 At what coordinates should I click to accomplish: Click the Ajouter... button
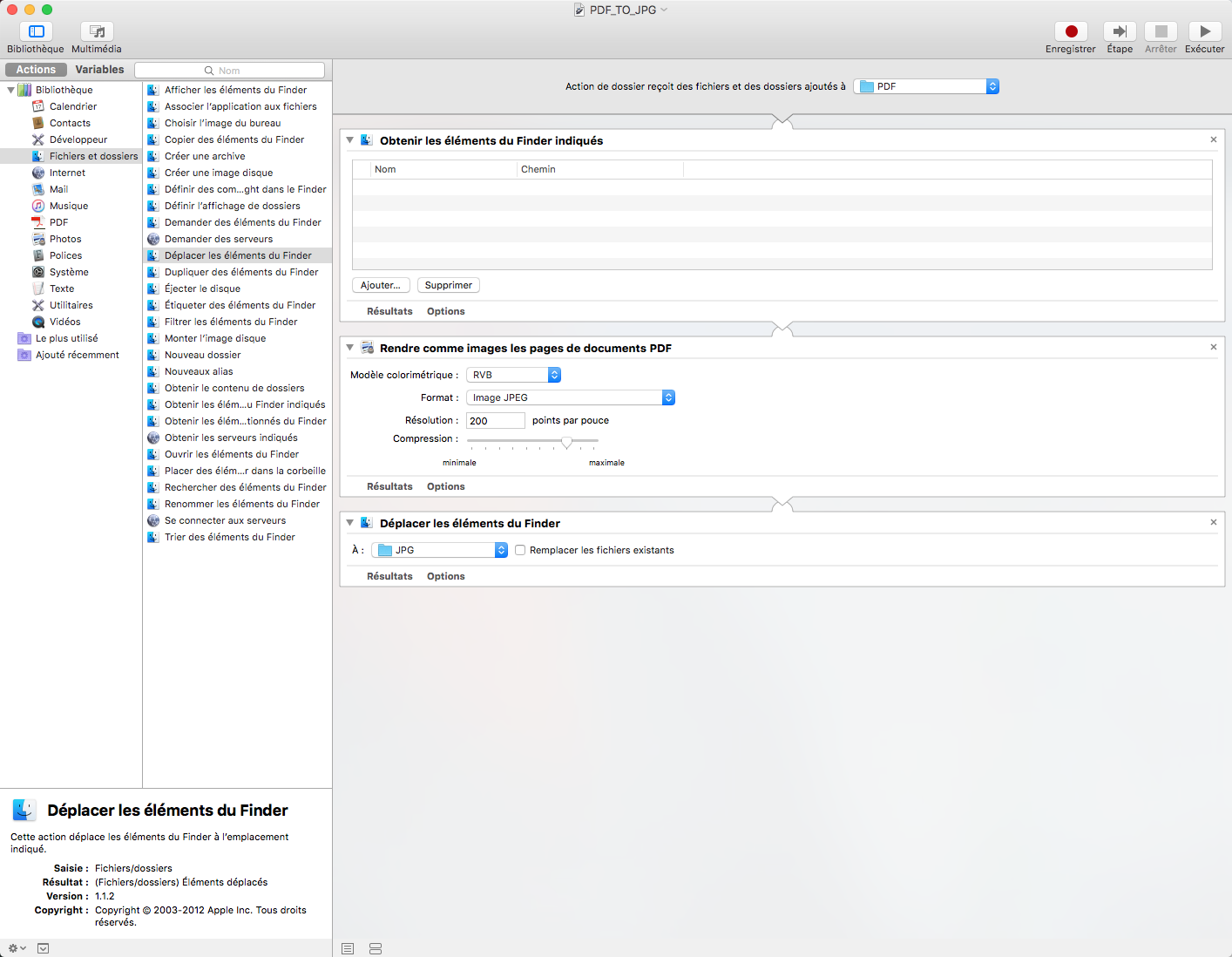tap(381, 285)
